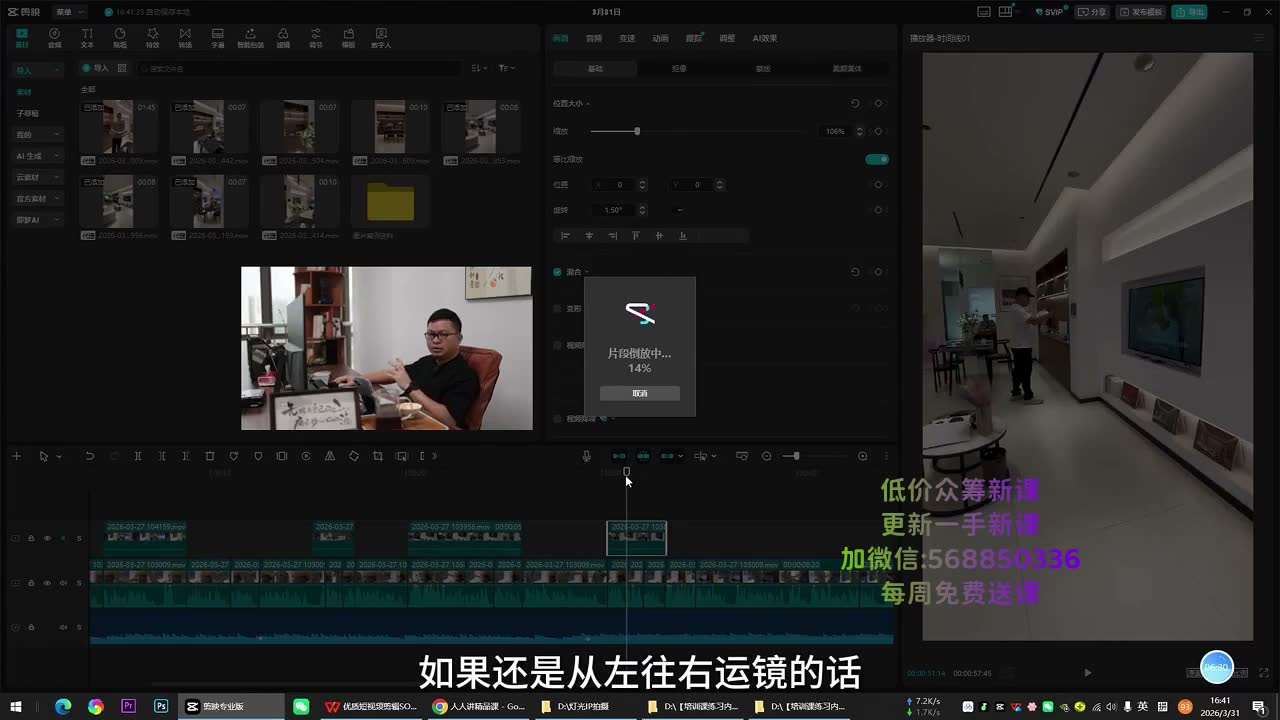Image resolution: width=1280 pixels, height=720 pixels.
Task: Expand the 我的 sidebar section
Action: 38,134
